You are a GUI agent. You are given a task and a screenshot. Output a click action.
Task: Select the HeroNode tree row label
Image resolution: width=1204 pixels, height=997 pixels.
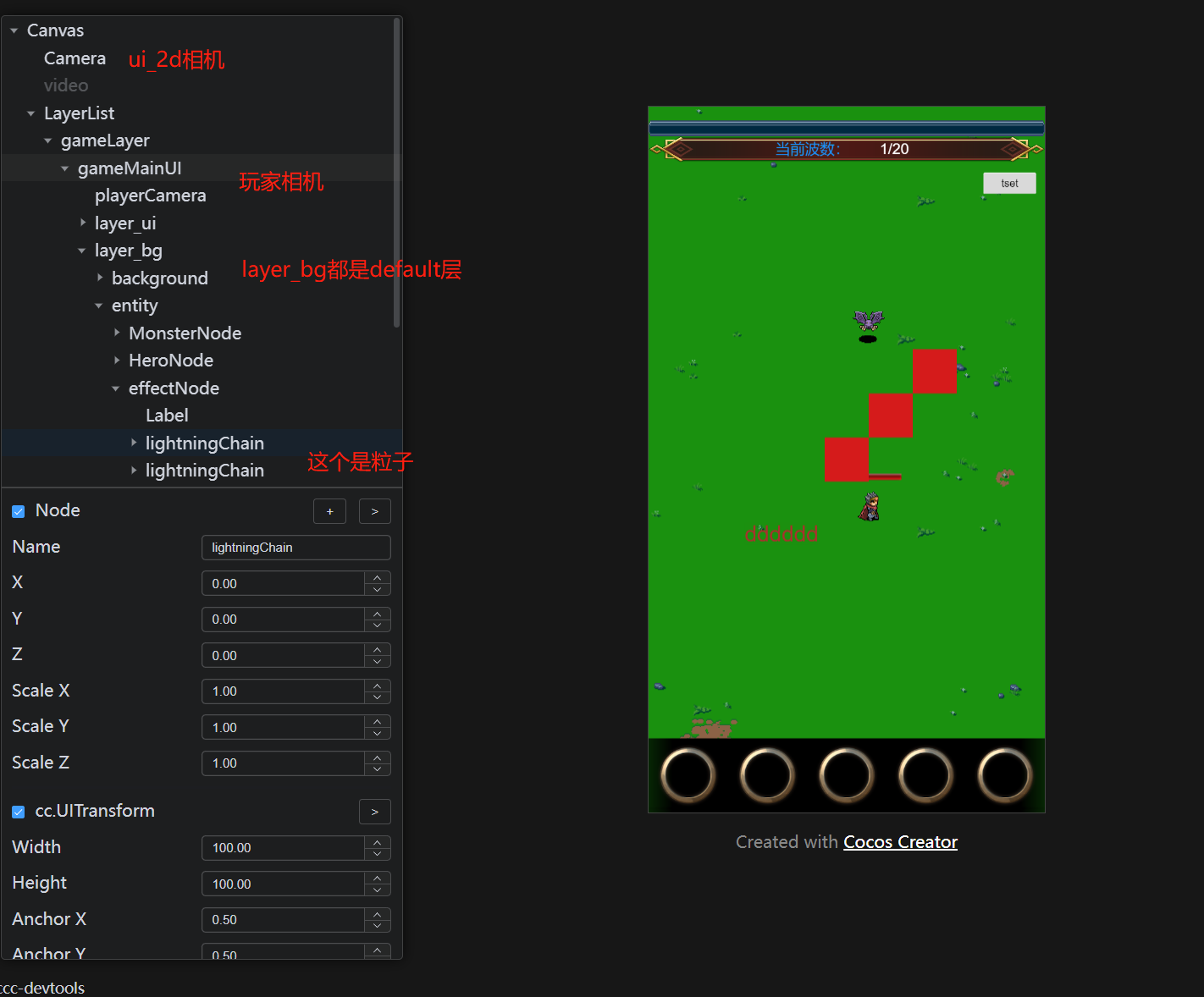(171, 361)
